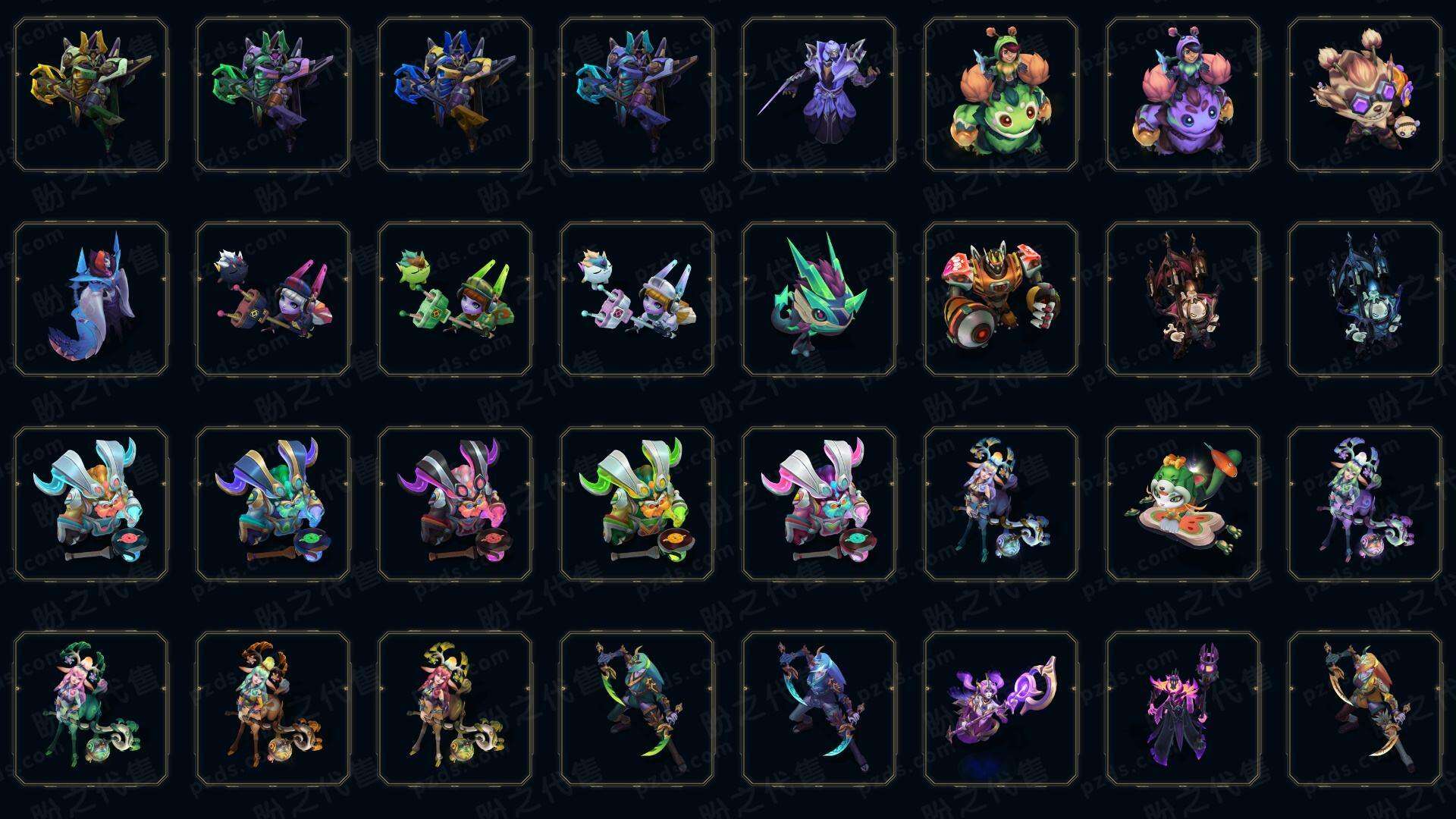Select the green helmet hammer girl icon
This screenshot has width=1456, height=819.
click(455, 299)
